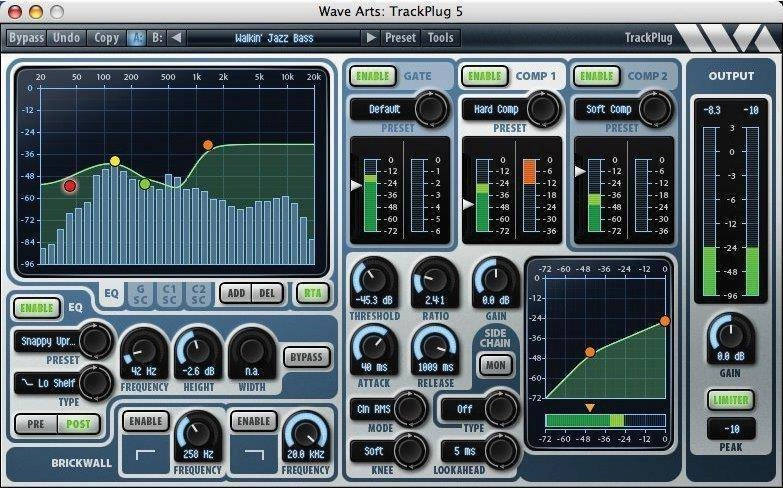Click the Output Gain knob
Image resolution: width=783 pixels, height=488 pixels.
(x=731, y=336)
